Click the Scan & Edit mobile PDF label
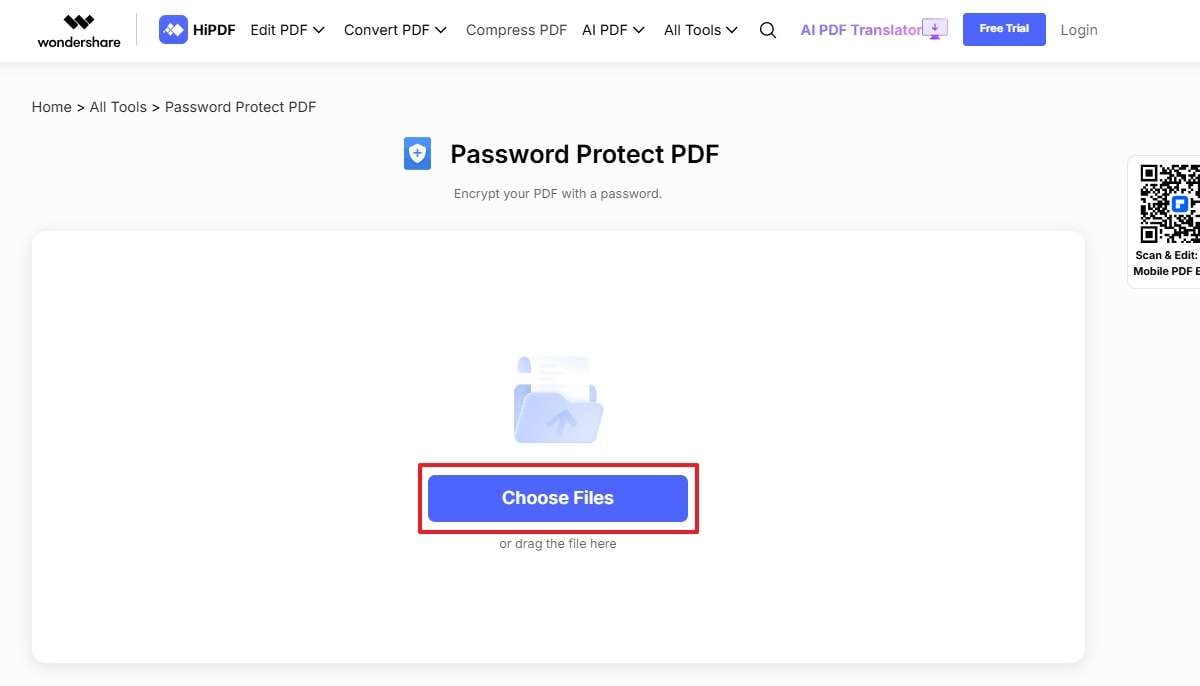Image resolution: width=1200 pixels, height=686 pixels. point(1167,263)
